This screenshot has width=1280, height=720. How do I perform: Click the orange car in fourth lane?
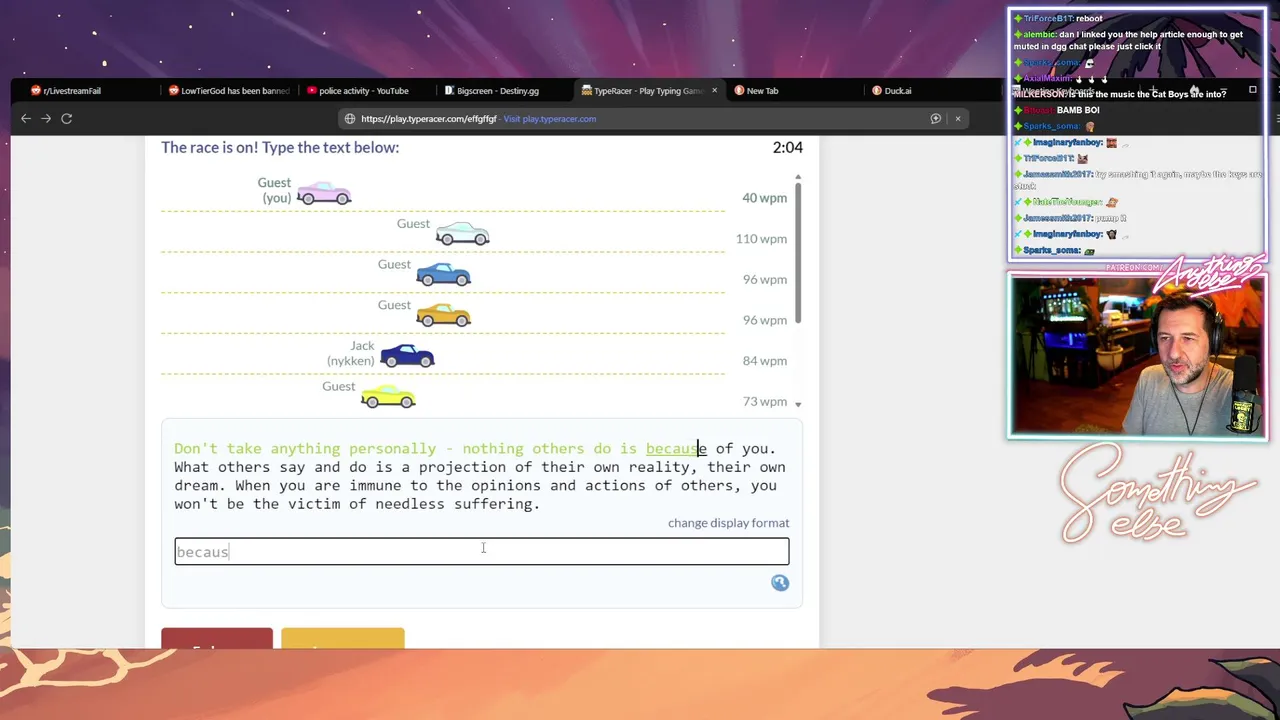coord(443,315)
